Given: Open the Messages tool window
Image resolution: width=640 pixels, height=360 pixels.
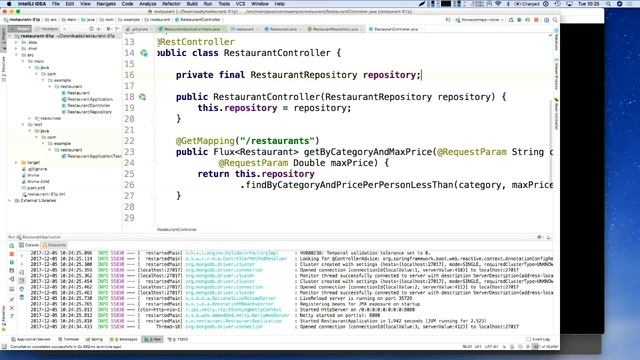Looking at the screenshot, I should pyautogui.click(x=124, y=340).
